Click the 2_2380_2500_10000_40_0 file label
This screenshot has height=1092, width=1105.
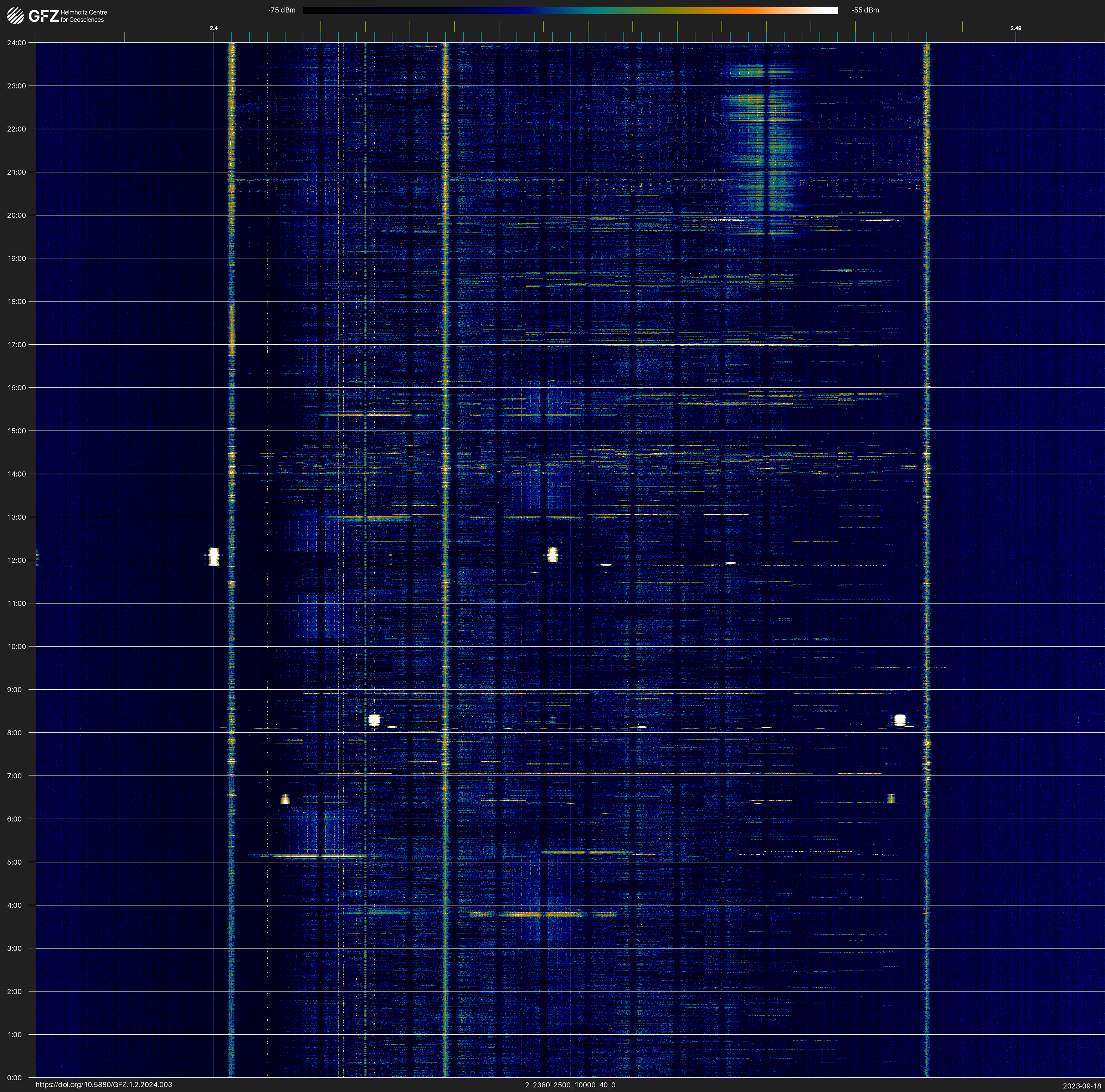[x=570, y=1085]
